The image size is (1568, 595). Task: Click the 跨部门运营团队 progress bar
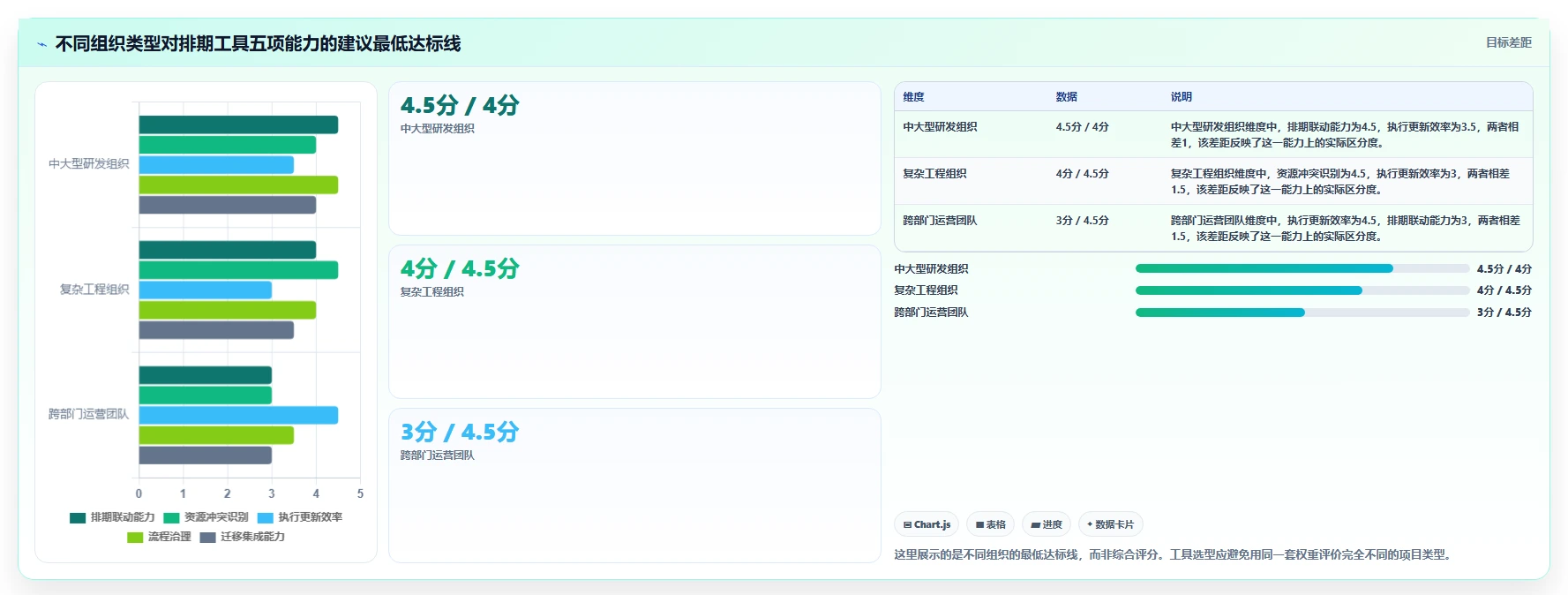point(1302,313)
